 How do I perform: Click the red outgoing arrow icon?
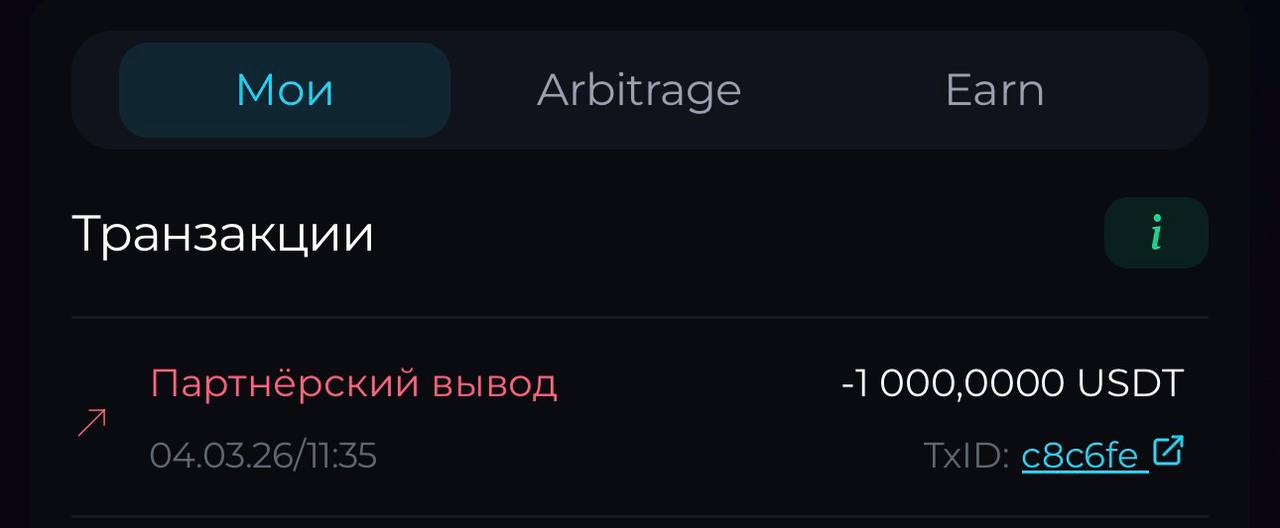coord(92,422)
